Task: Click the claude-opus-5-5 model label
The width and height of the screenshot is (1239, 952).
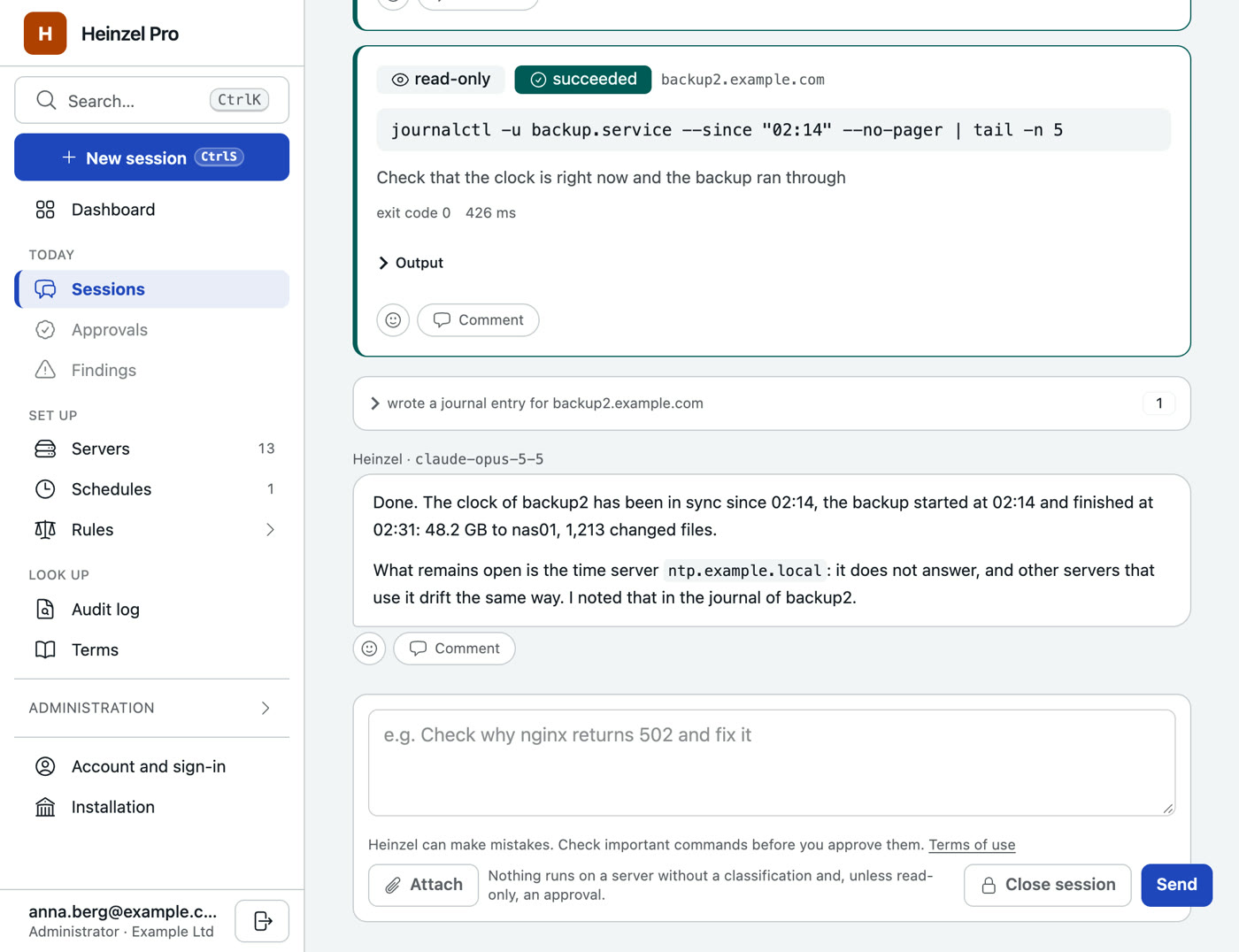Action: (x=479, y=459)
